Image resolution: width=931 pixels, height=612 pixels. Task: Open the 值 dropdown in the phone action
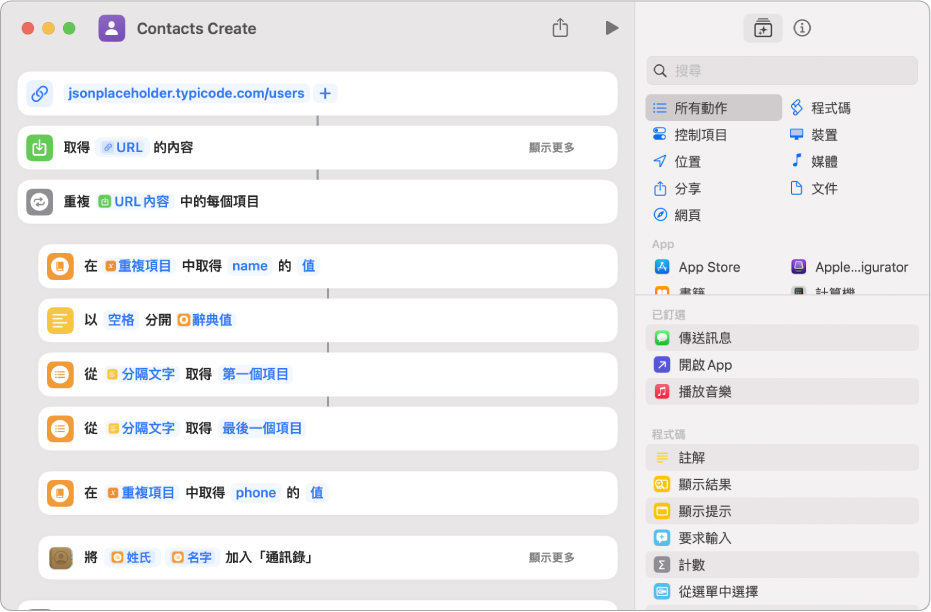click(317, 493)
